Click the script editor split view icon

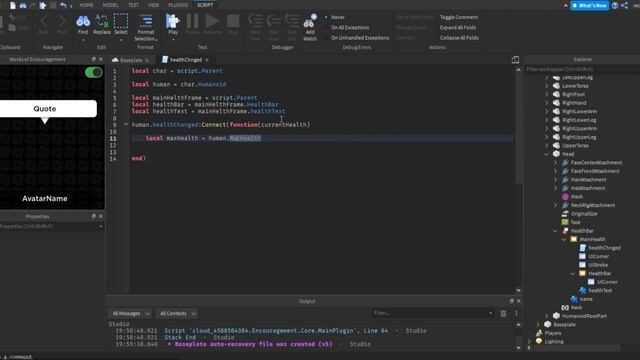click(515, 60)
